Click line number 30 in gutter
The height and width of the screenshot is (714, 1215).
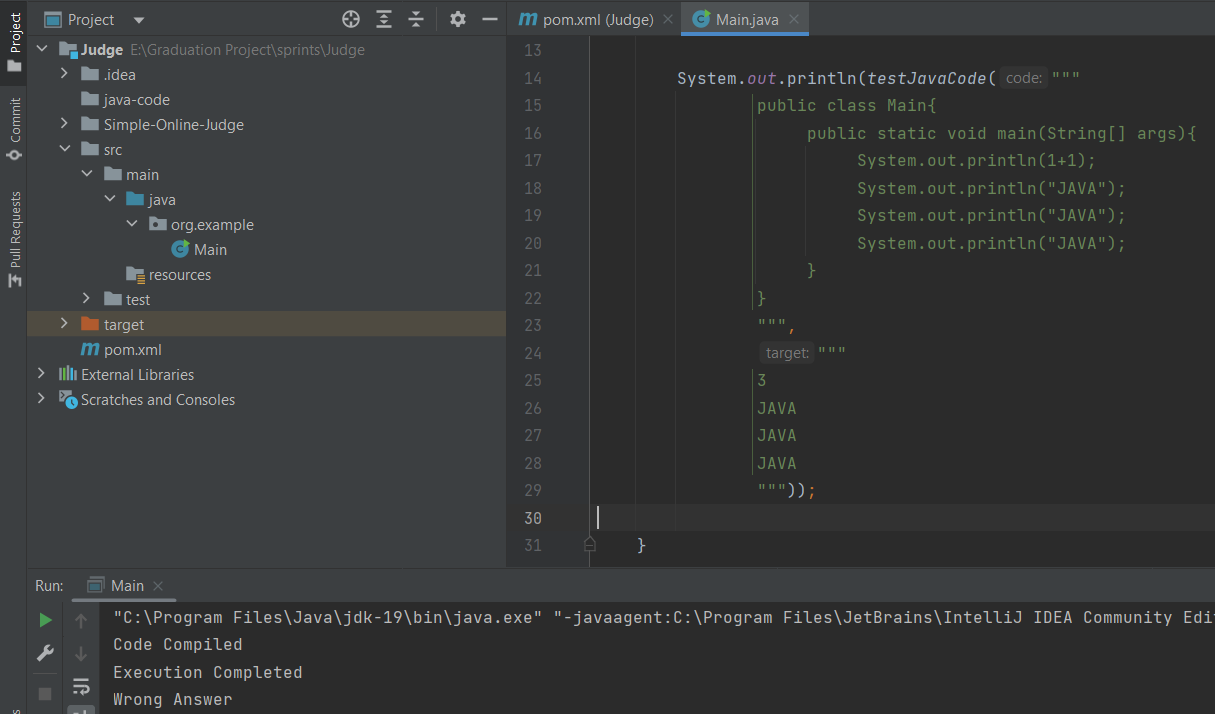click(531, 518)
